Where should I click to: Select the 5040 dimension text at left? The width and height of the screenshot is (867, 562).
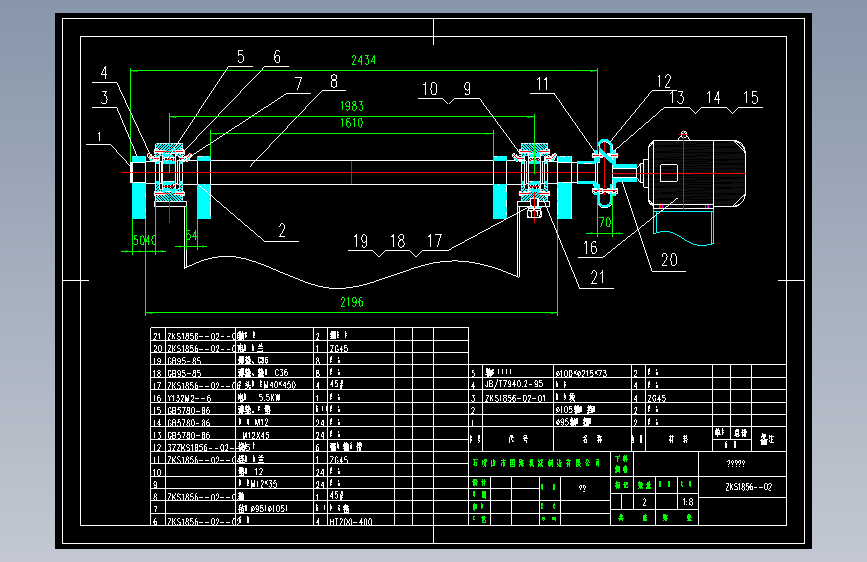point(144,240)
